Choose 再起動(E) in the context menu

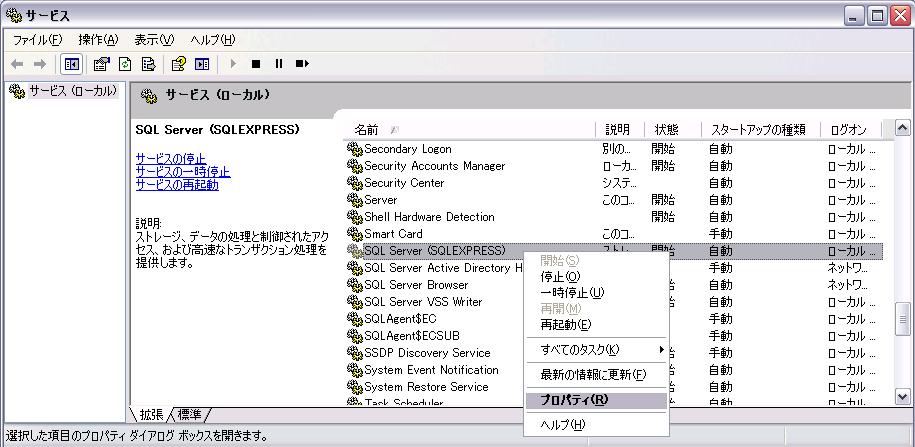(596, 324)
